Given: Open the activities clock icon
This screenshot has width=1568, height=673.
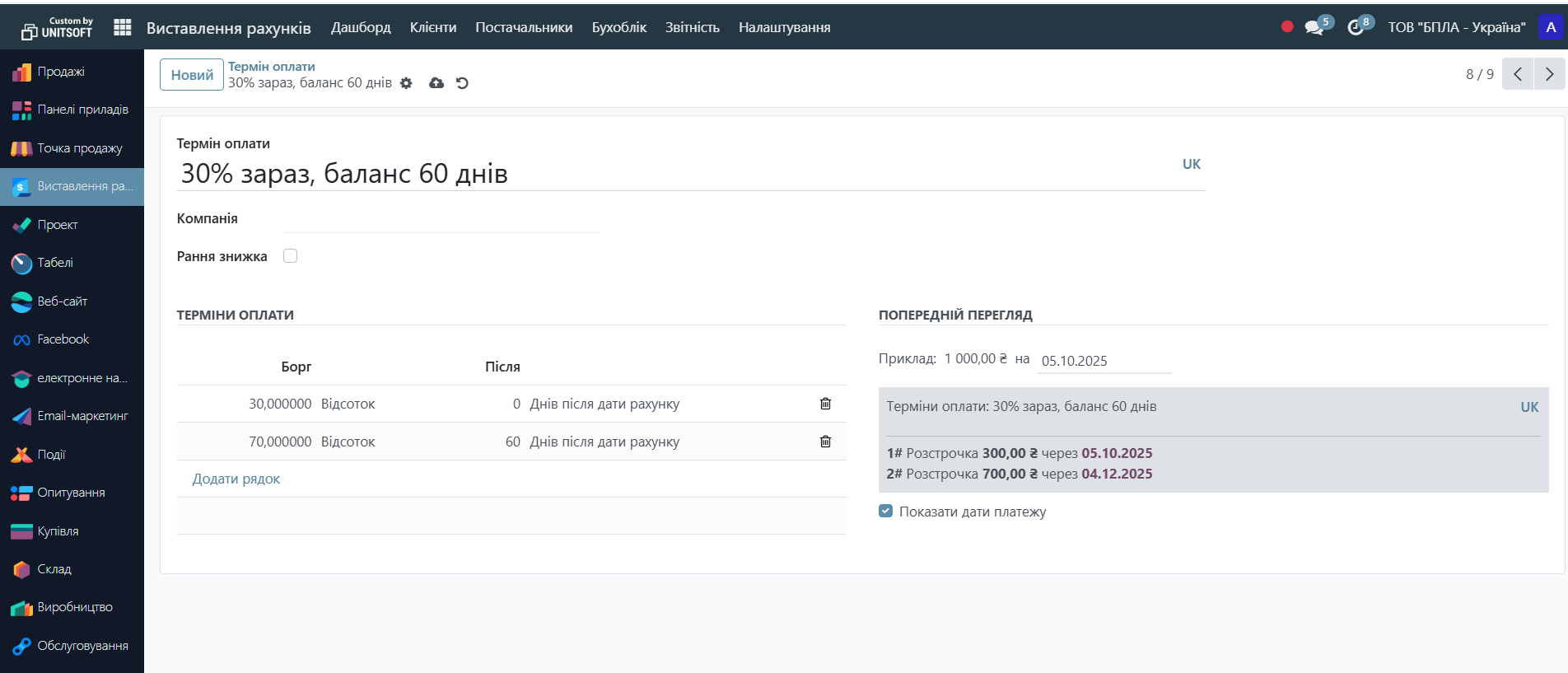Looking at the screenshot, I should pos(1356,27).
